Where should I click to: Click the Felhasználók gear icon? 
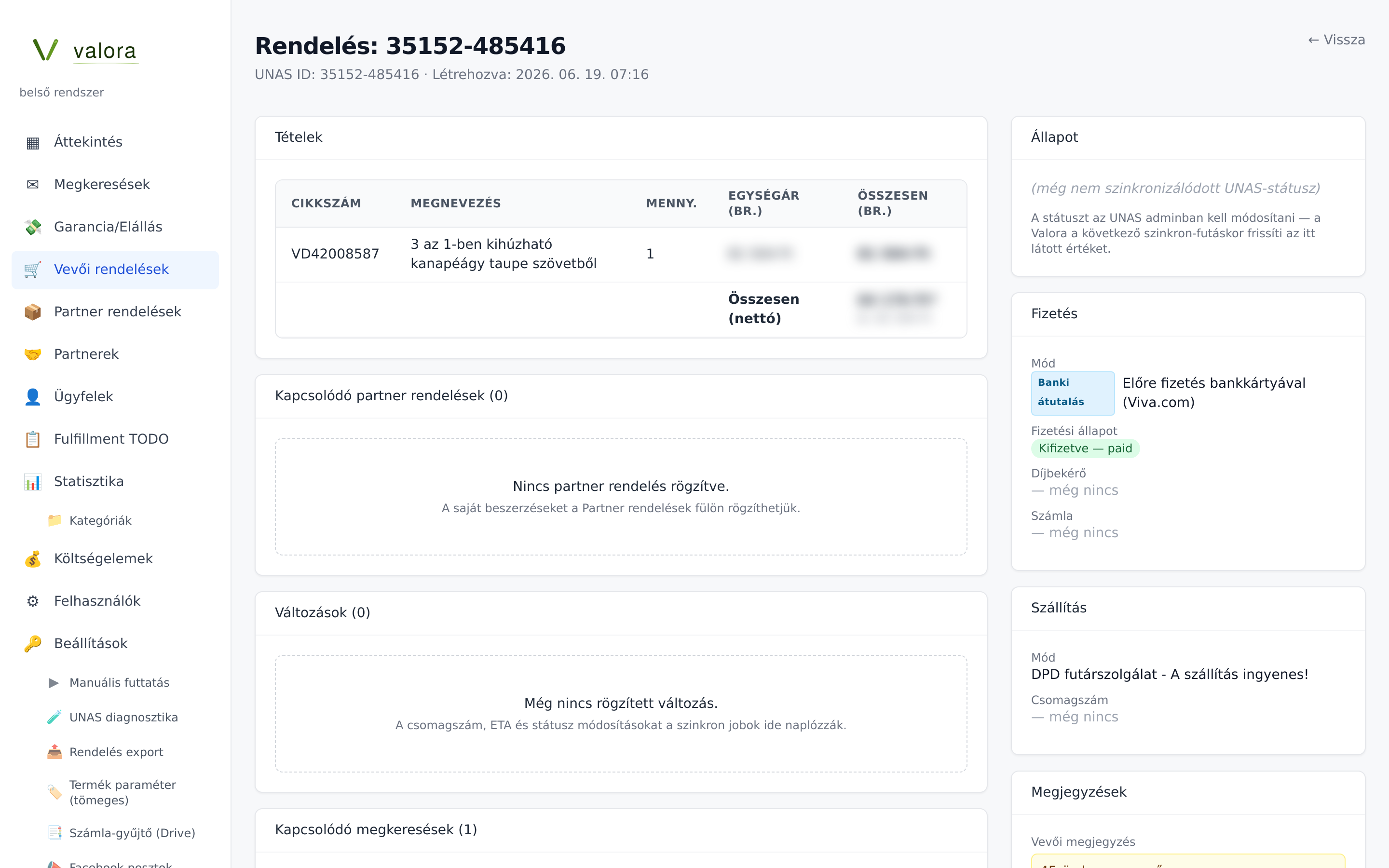pyautogui.click(x=33, y=601)
